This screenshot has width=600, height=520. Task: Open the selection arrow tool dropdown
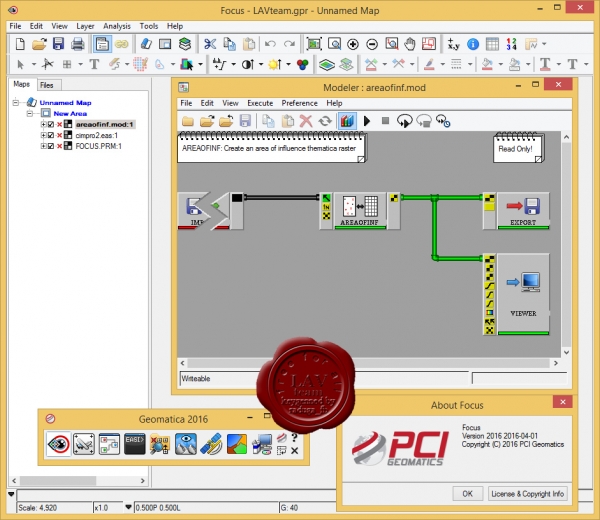coord(33,64)
